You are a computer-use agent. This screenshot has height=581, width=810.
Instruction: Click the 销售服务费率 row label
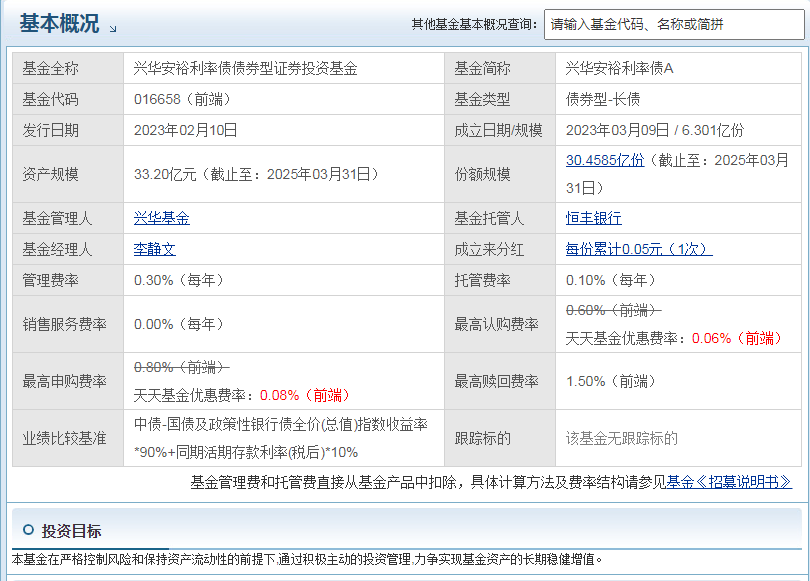(x=65, y=324)
